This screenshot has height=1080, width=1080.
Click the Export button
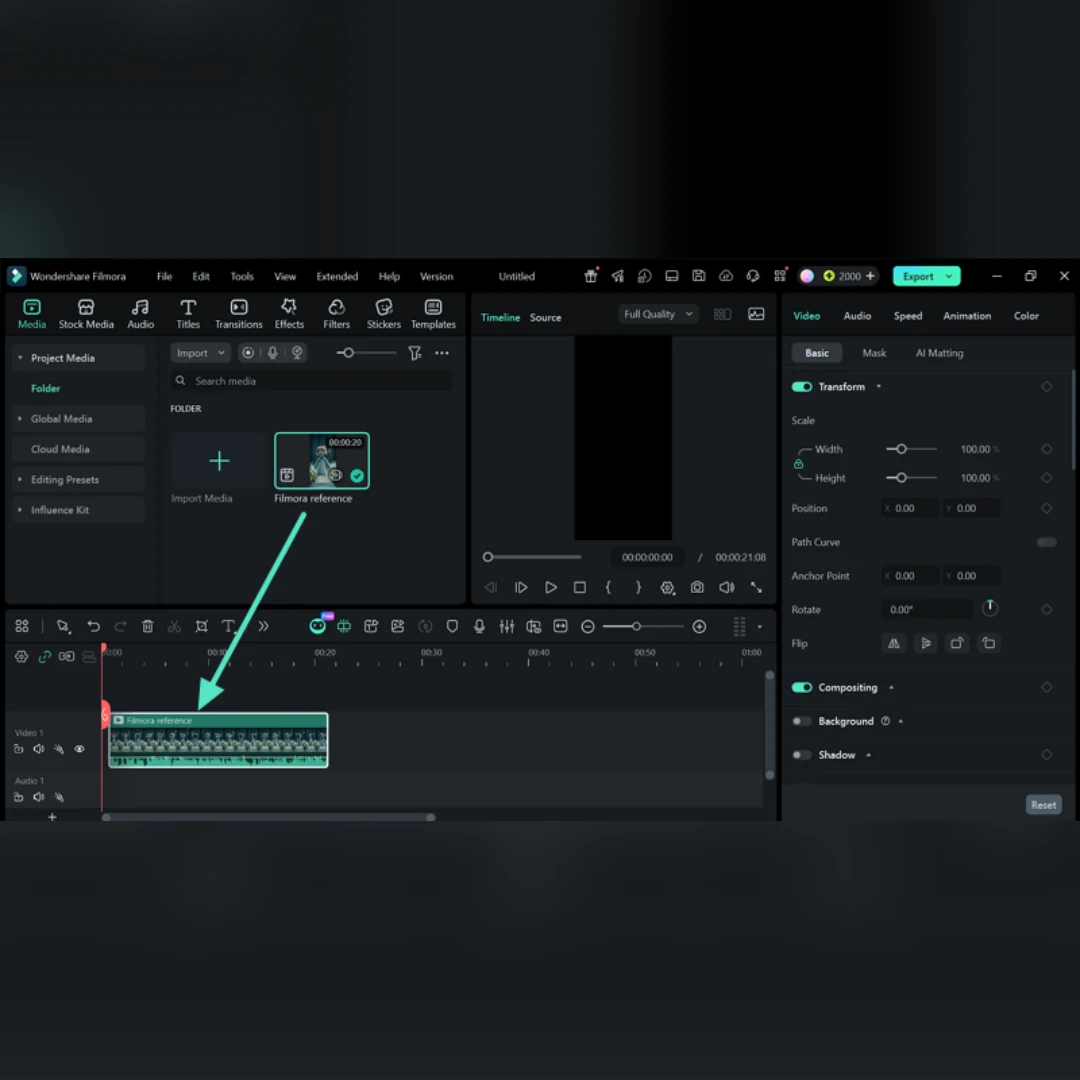click(917, 276)
